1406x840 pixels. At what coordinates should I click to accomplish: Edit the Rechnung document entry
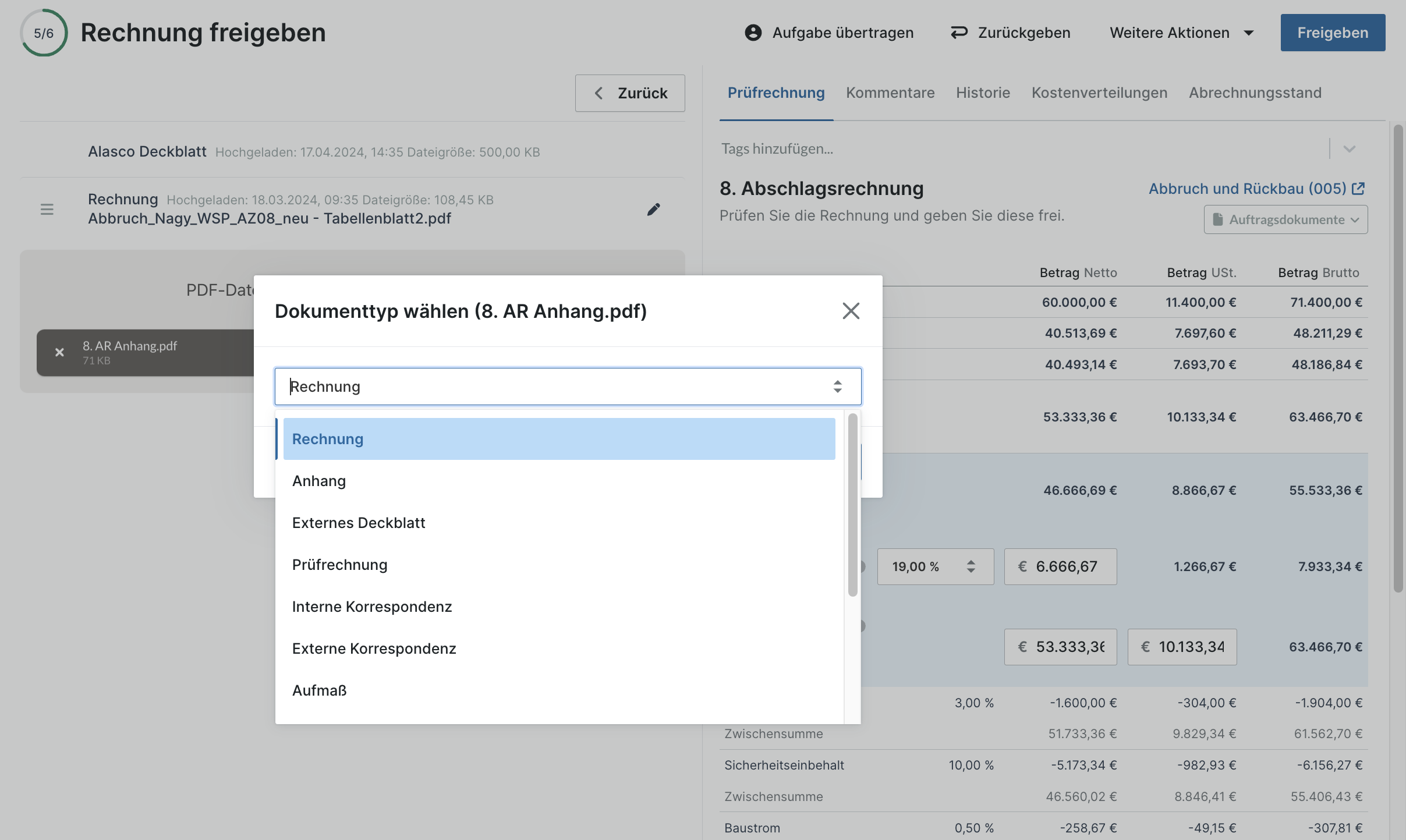pyautogui.click(x=653, y=209)
